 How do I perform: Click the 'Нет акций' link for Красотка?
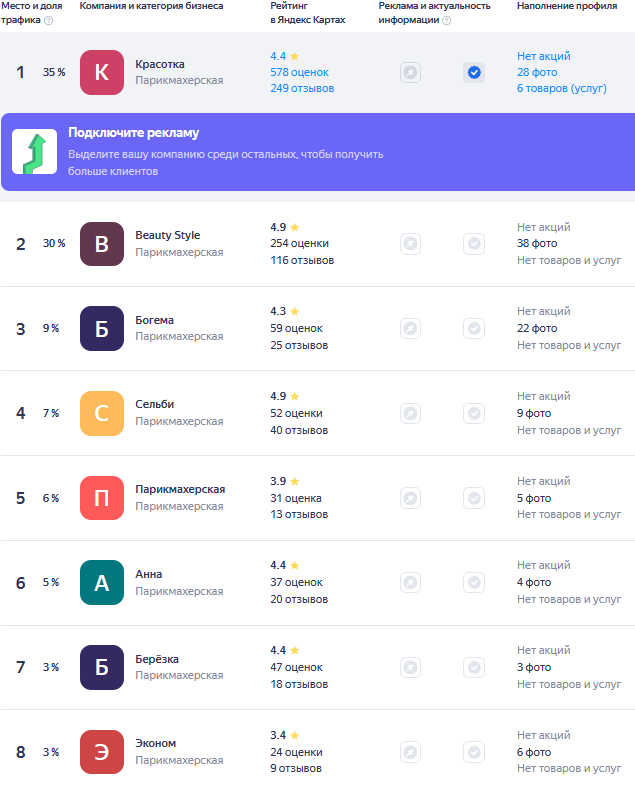pos(543,56)
